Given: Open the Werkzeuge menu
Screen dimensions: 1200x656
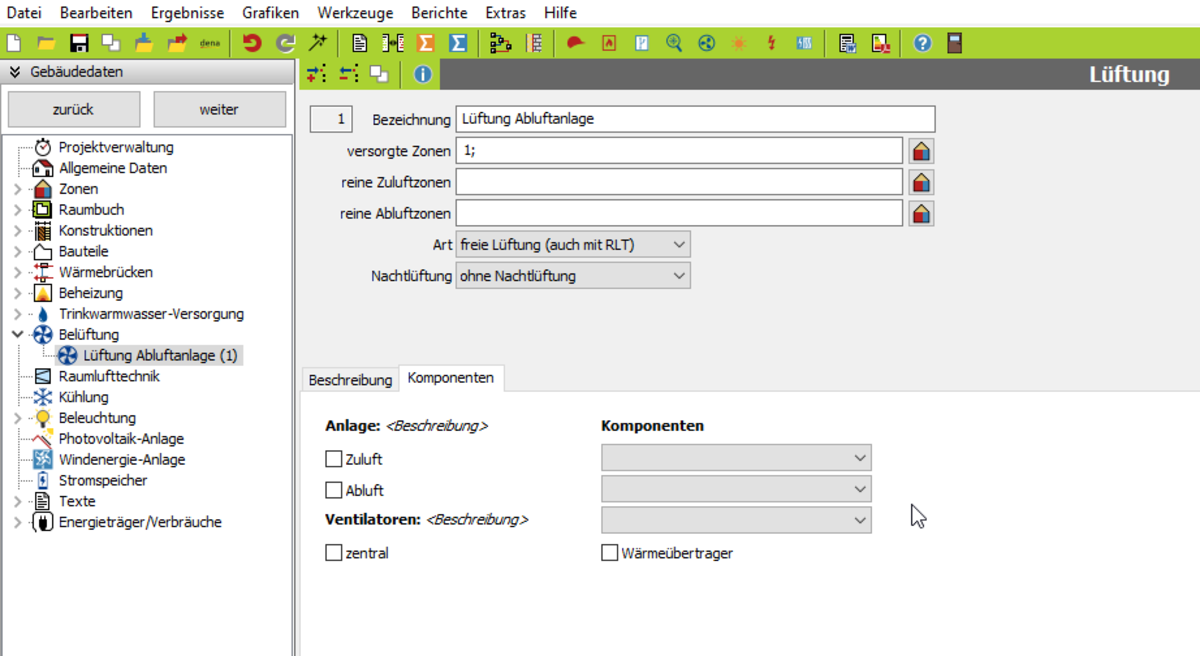Looking at the screenshot, I should 355,13.
